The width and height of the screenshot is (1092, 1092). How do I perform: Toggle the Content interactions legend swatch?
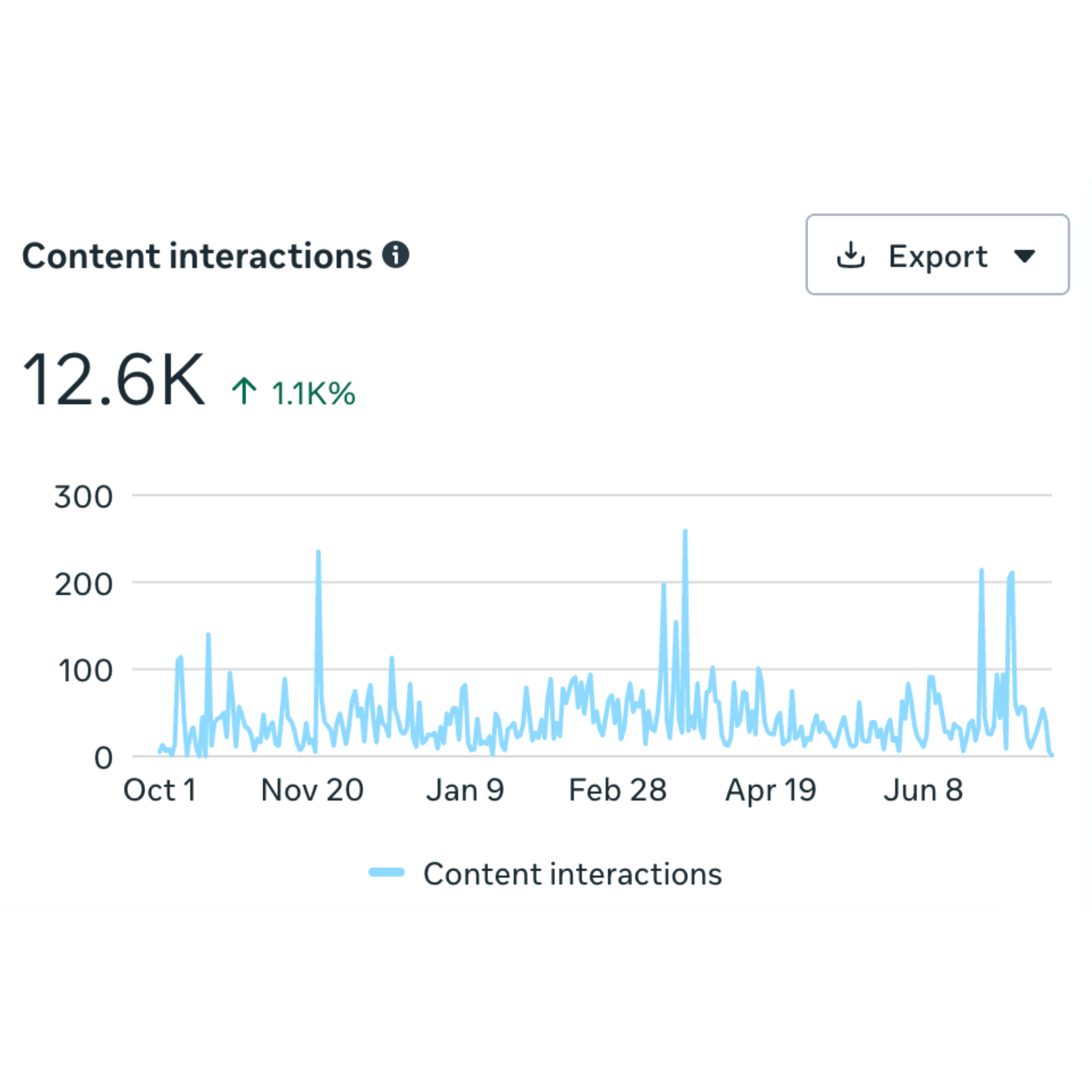click(x=387, y=872)
